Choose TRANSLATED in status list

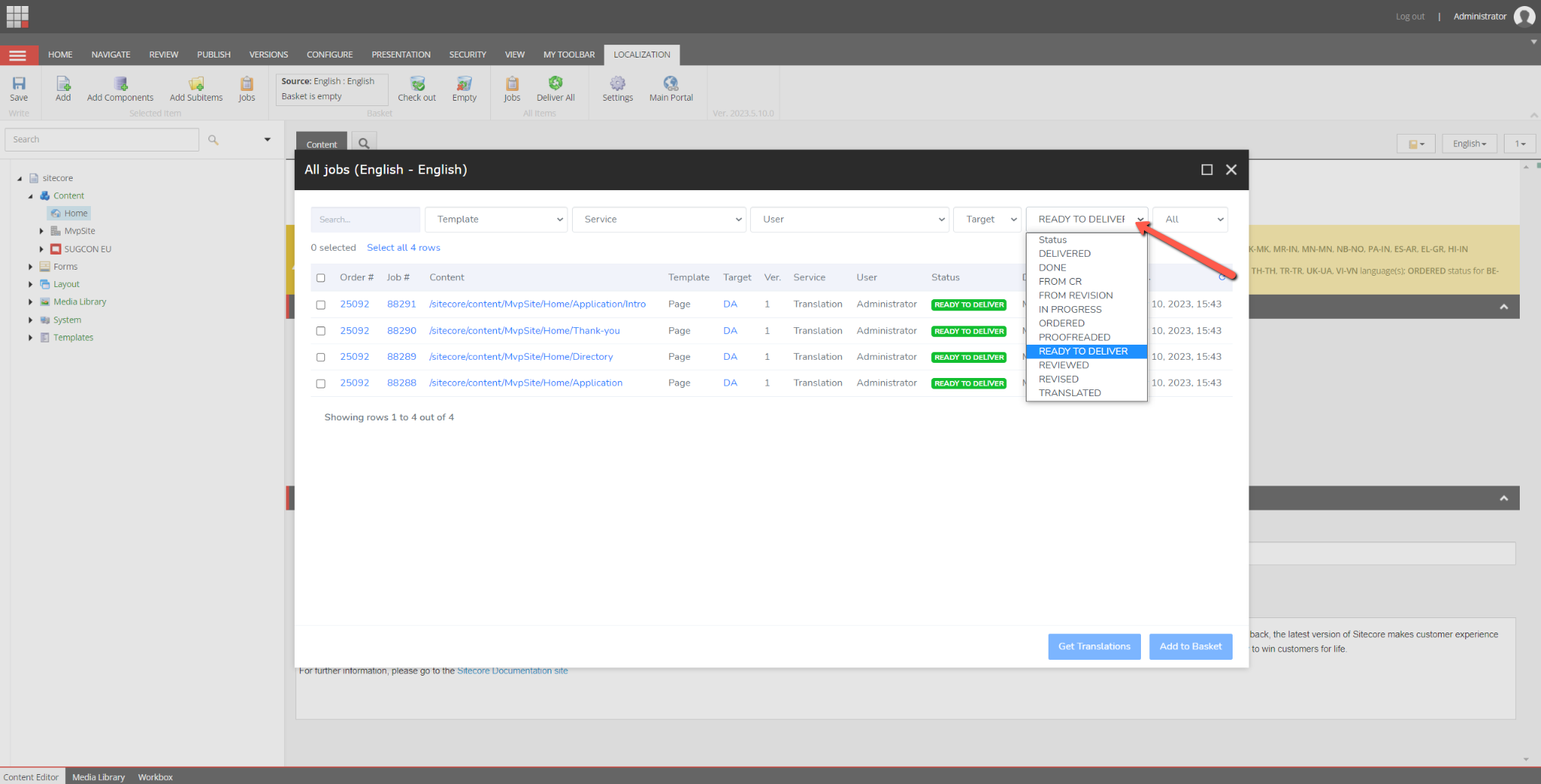(1086, 393)
